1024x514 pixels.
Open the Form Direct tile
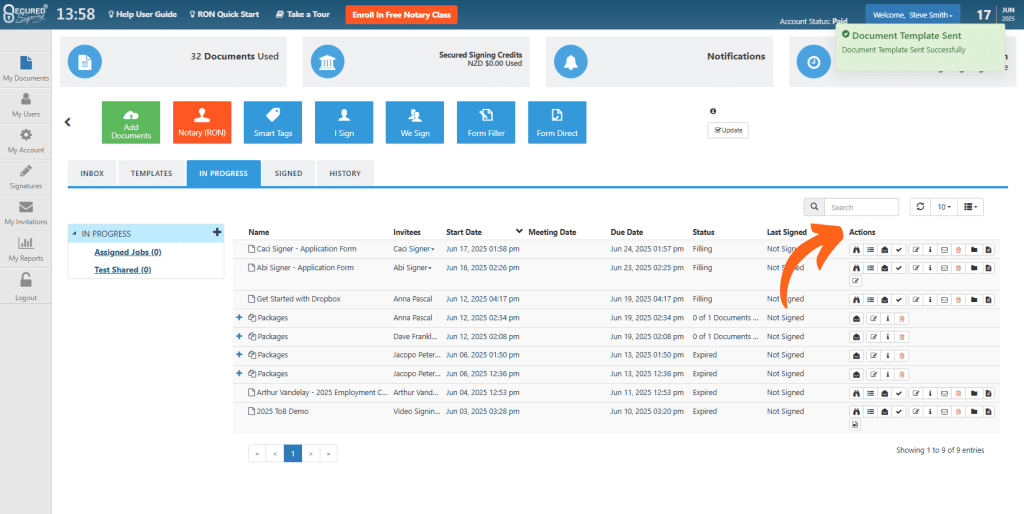pos(557,122)
